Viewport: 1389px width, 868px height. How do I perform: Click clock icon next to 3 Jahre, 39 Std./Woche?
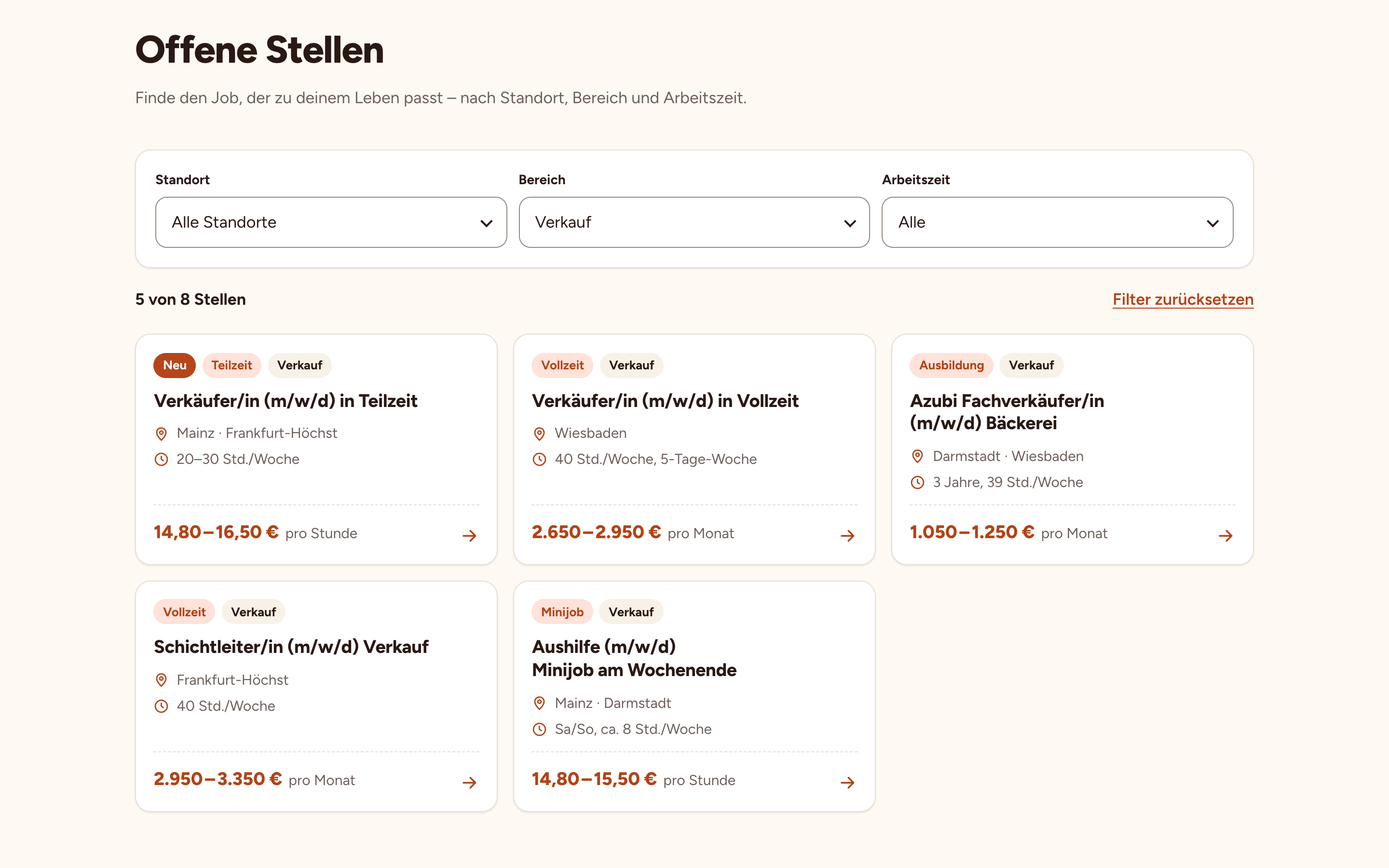917,482
